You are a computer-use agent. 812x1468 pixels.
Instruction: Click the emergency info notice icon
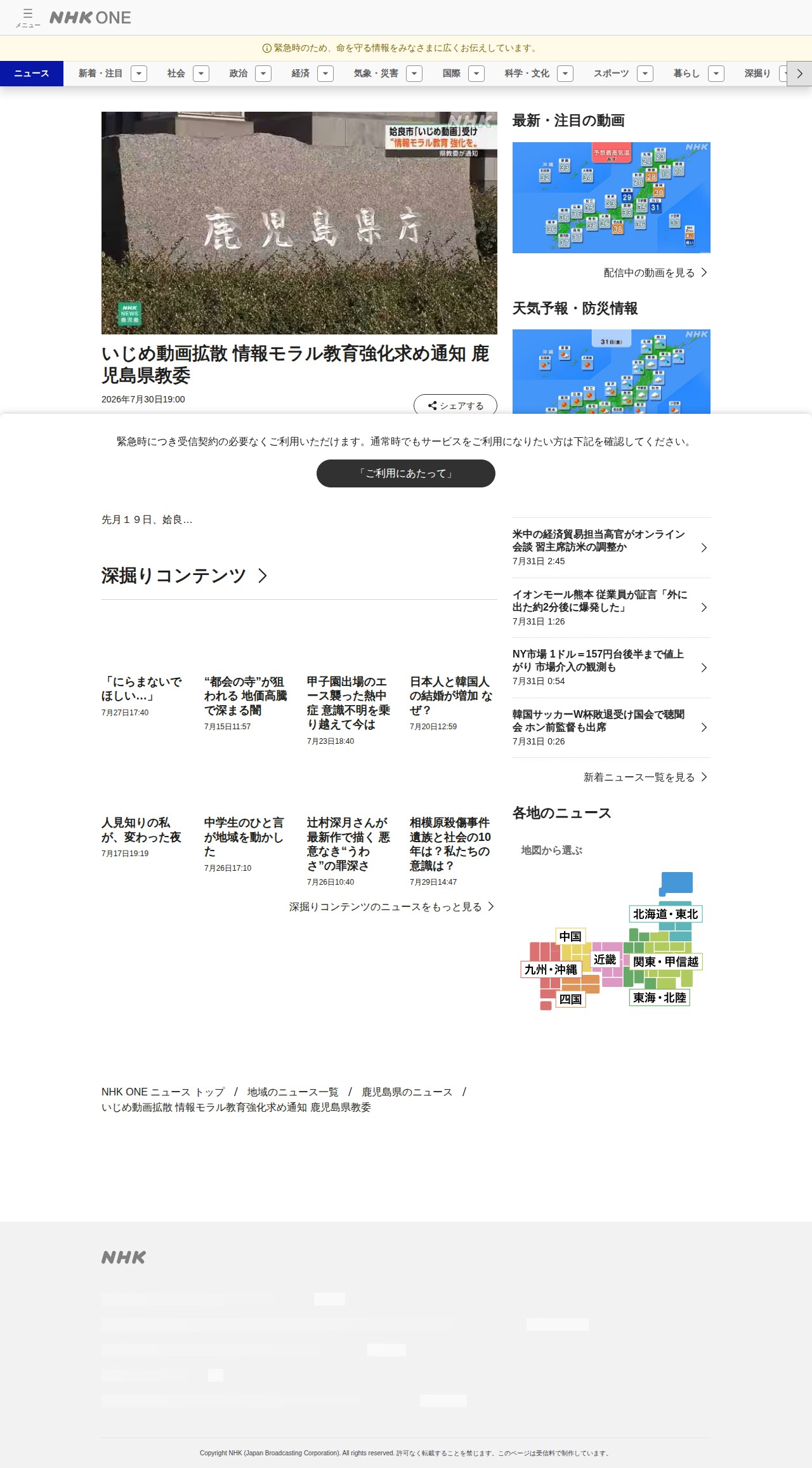click(266, 48)
